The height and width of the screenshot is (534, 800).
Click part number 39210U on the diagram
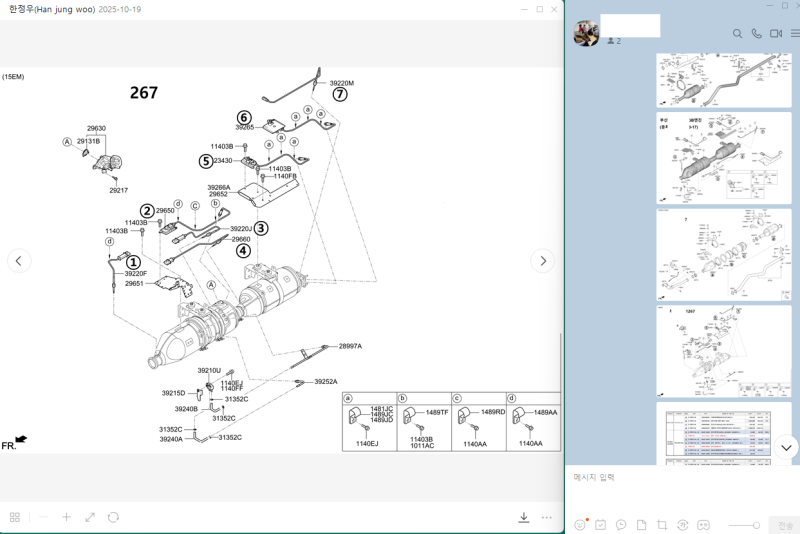pos(209,370)
